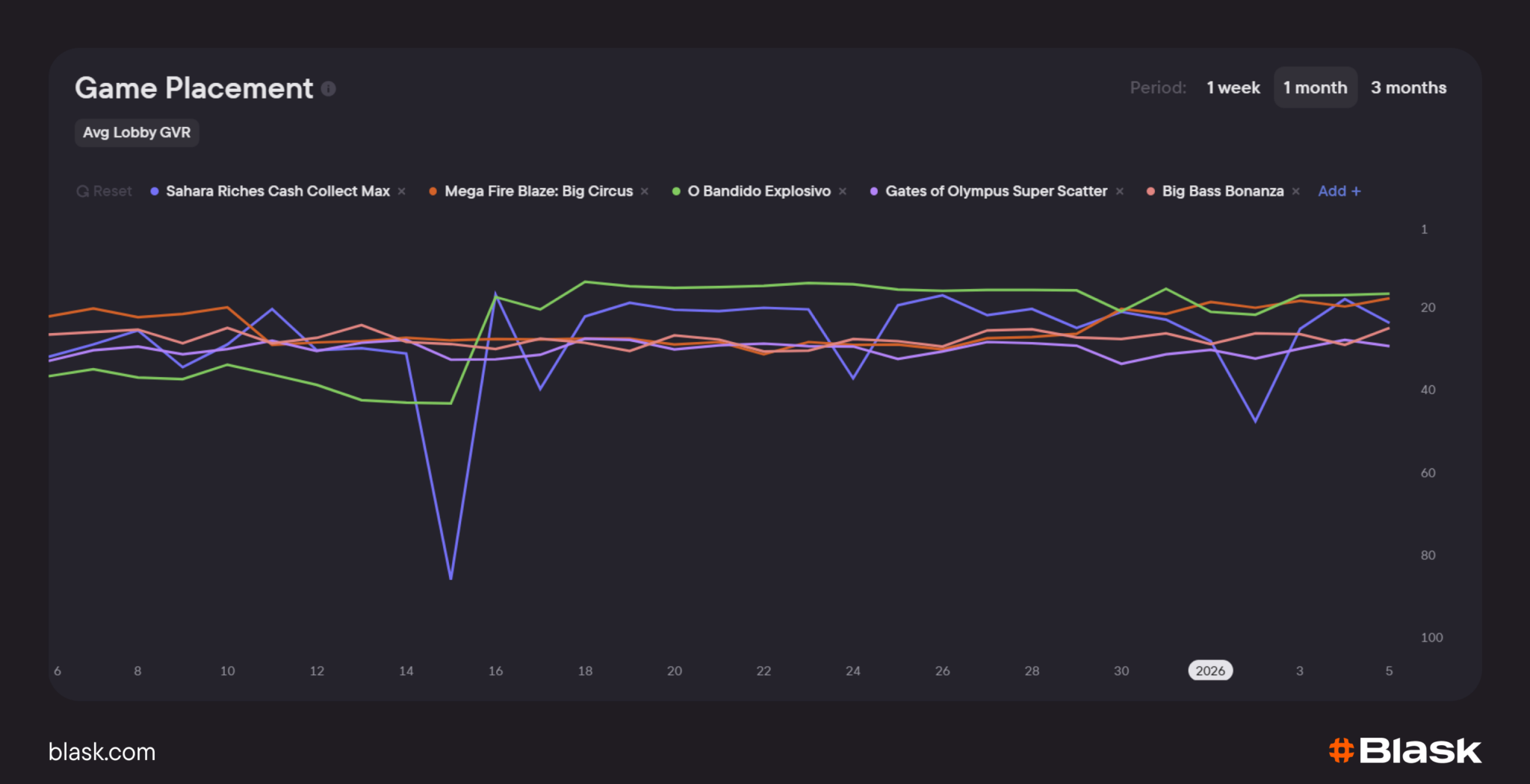Screen dimensions: 1530x784
Task: Remove Gates of Olympus Super Scatter series
Action: coord(1120,192)
